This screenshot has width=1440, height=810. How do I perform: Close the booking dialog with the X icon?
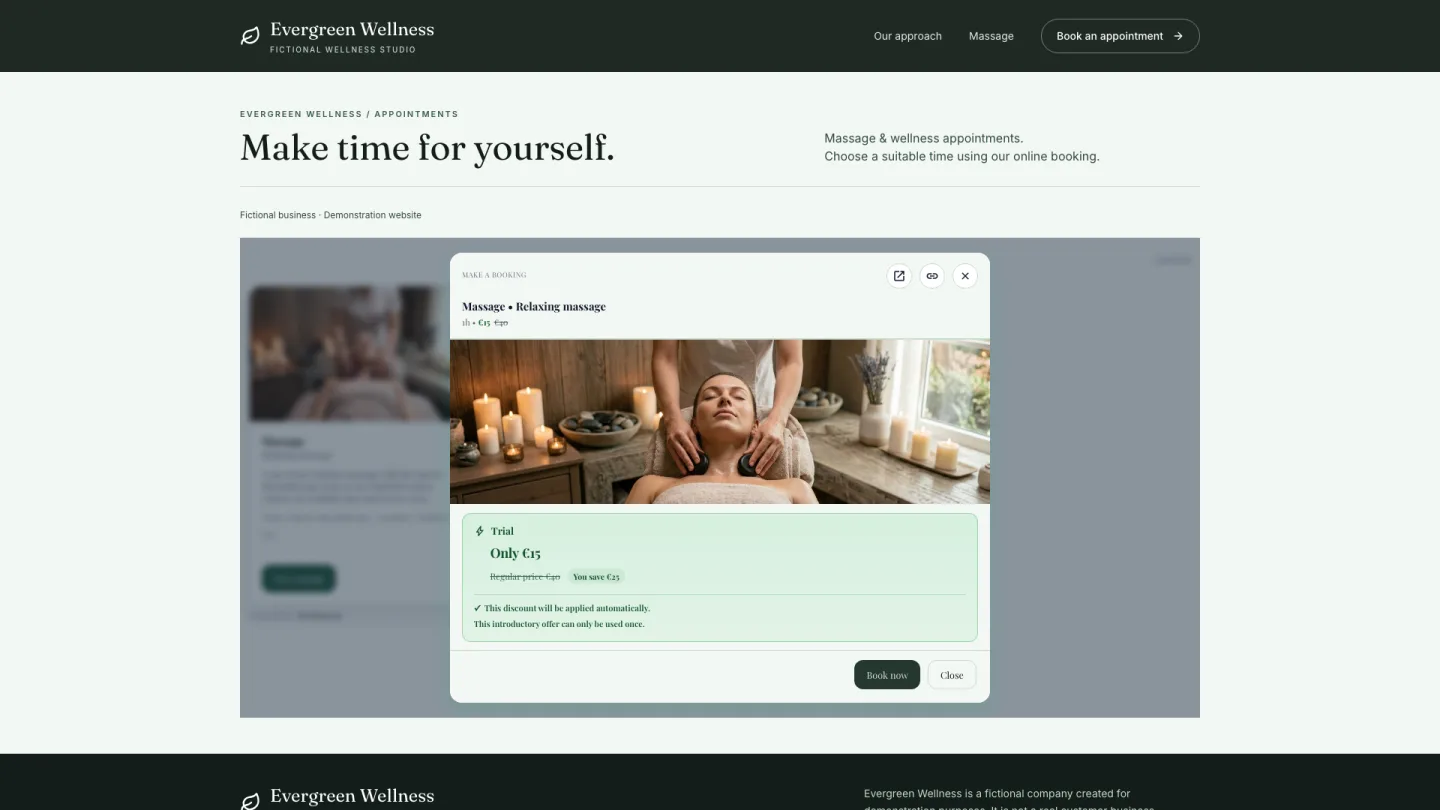pos(965,276)
